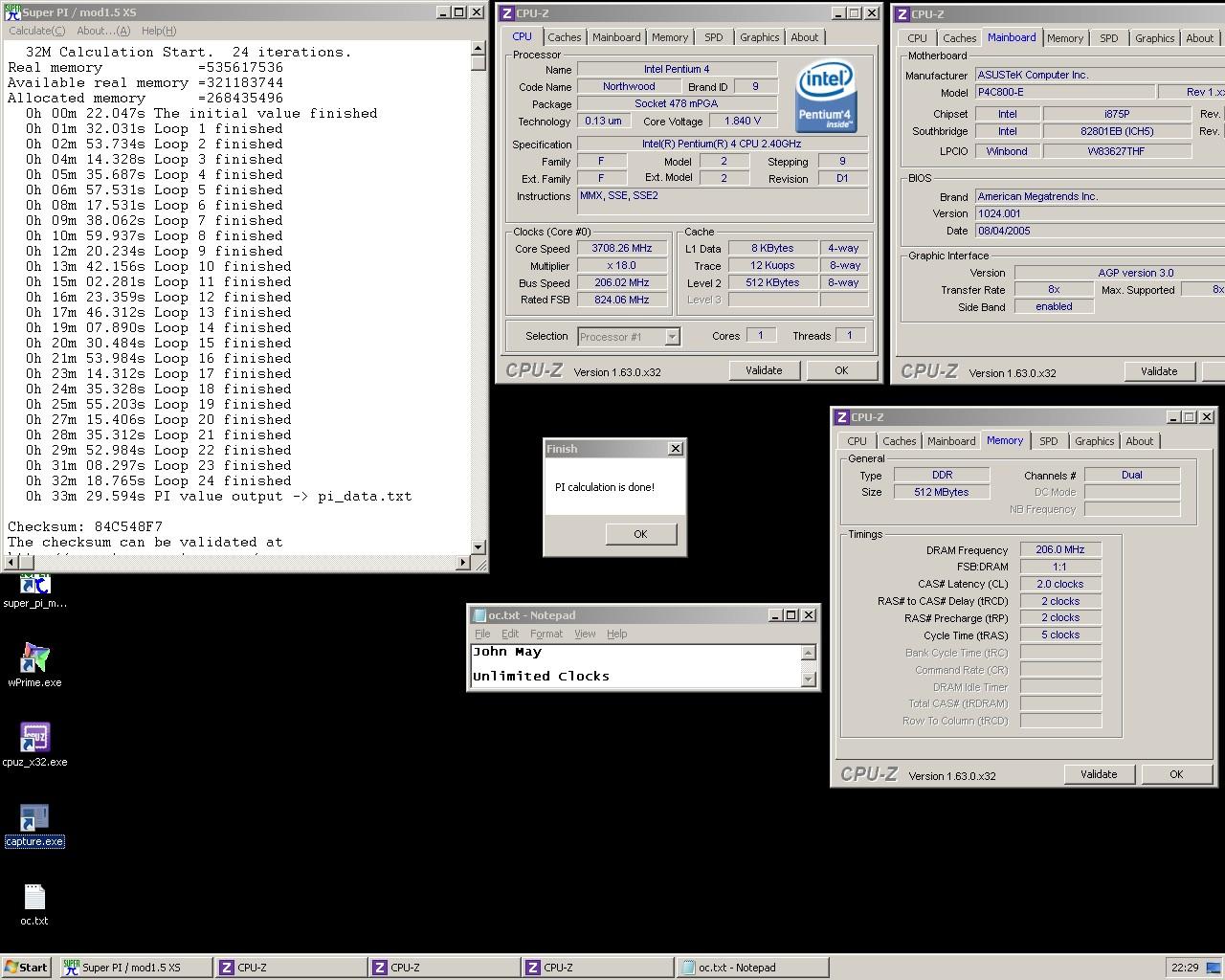
Task: Open the Calculate menu in Super PI
Action: click(x=37, y=31)
